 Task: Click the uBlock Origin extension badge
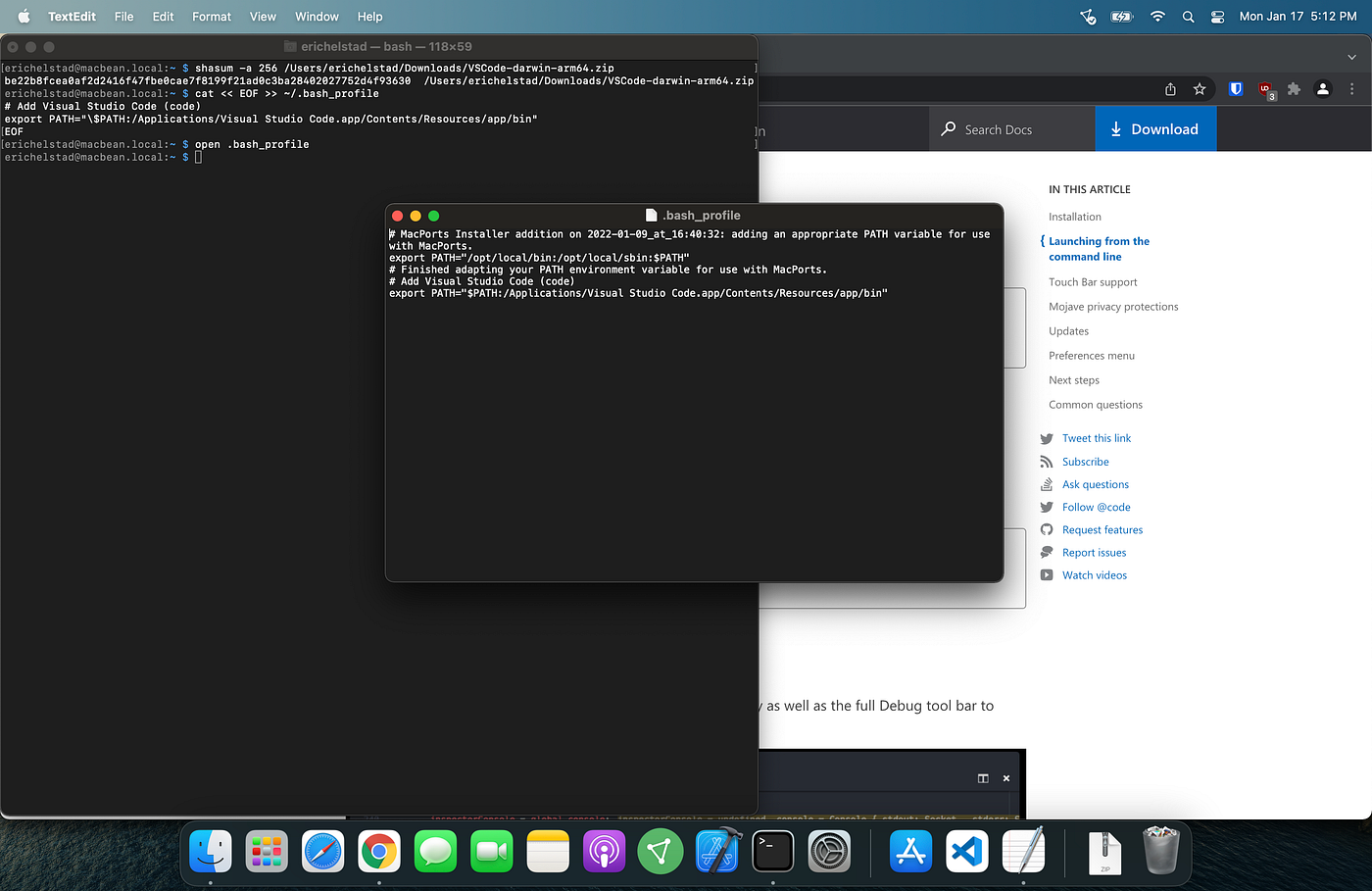pos(1265,88)
